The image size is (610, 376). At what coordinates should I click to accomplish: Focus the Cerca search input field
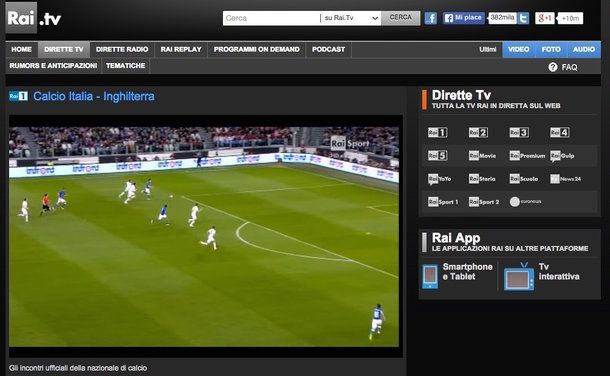pyautogui.click(x=271, y=18)
